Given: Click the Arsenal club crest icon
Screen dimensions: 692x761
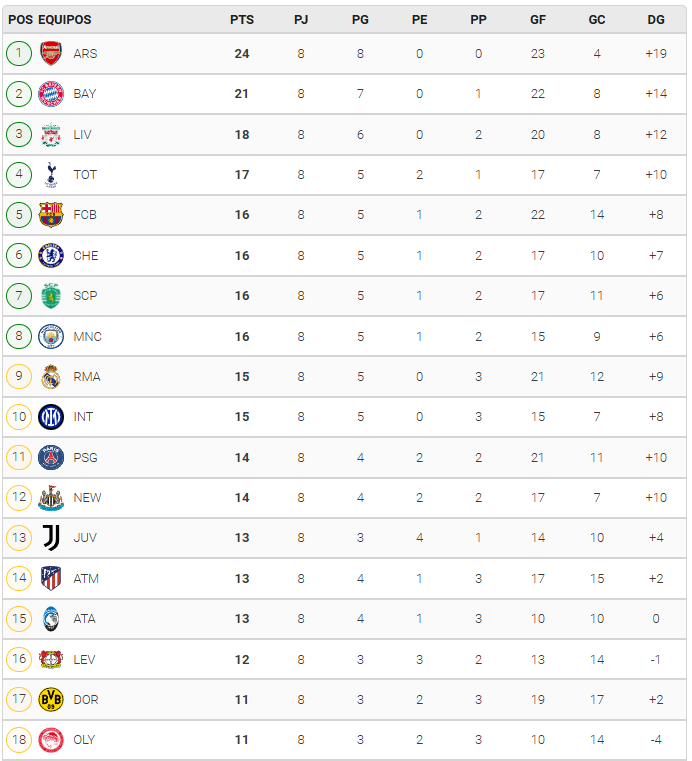Looking at the screenshot, I should (x=51, y=54).
